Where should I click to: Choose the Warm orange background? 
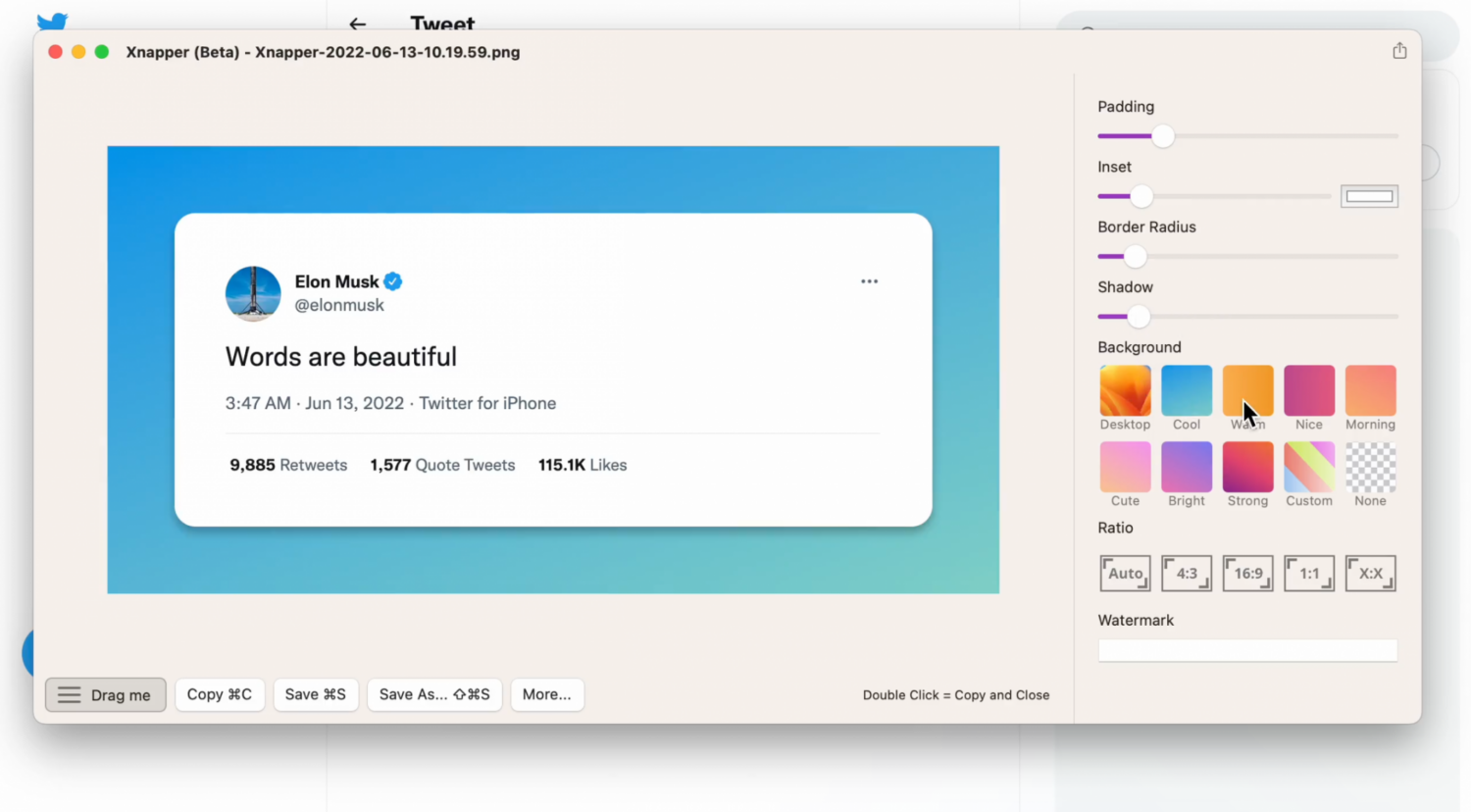point(1247,390)
